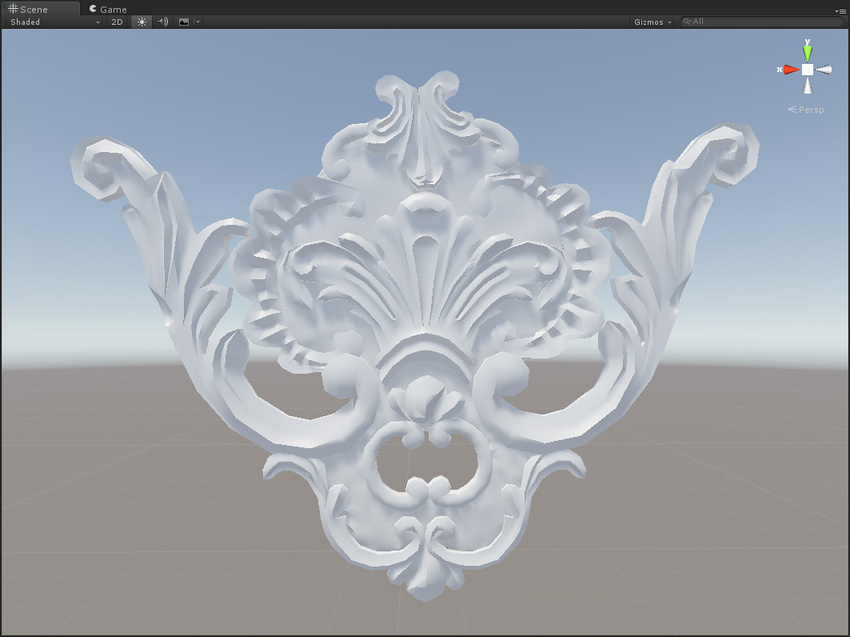Click the magnifier icon in the search field
850x637 pixels.
(687, 21)
